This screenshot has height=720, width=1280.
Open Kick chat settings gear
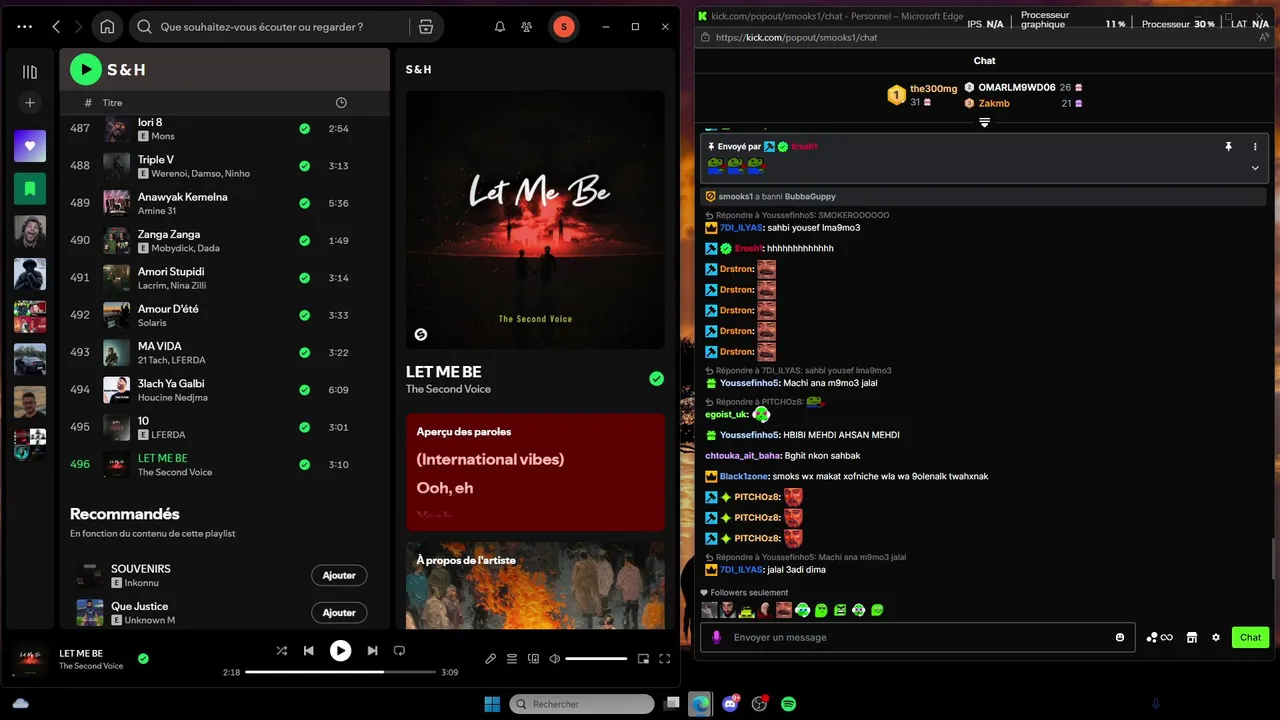point(1216,637)
